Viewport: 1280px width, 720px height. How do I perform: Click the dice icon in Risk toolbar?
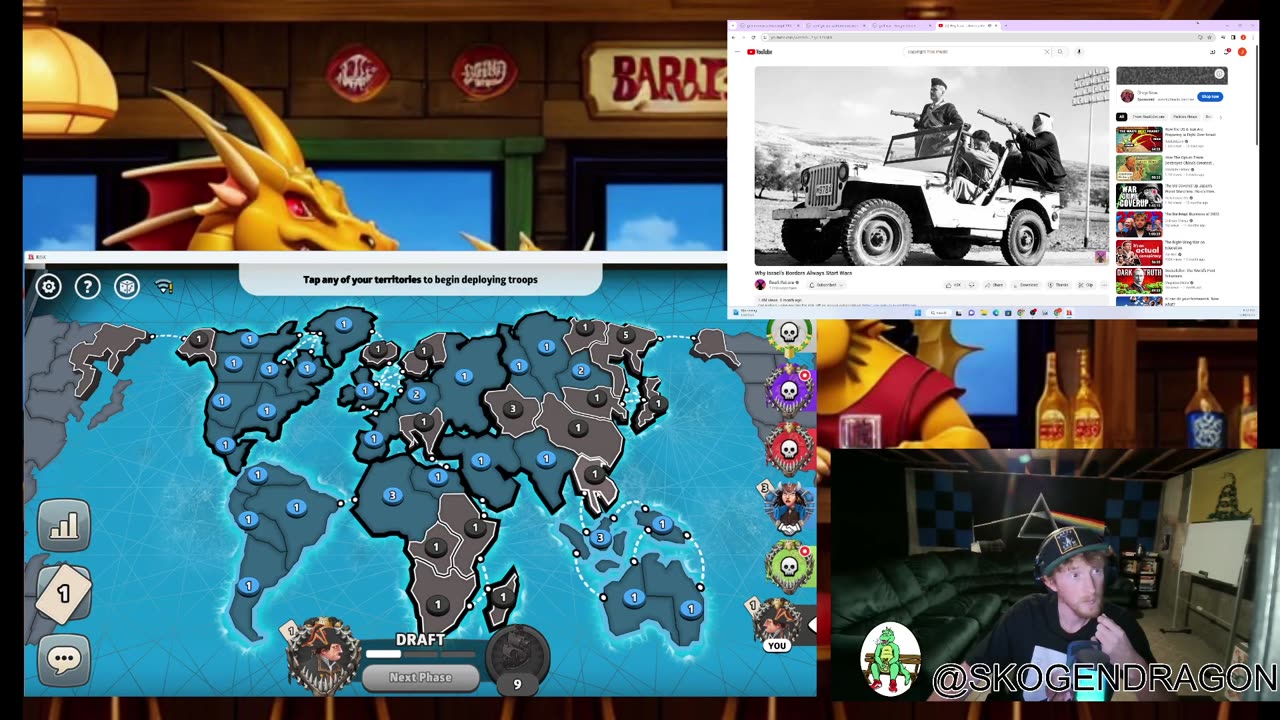(x=127, y=287)
